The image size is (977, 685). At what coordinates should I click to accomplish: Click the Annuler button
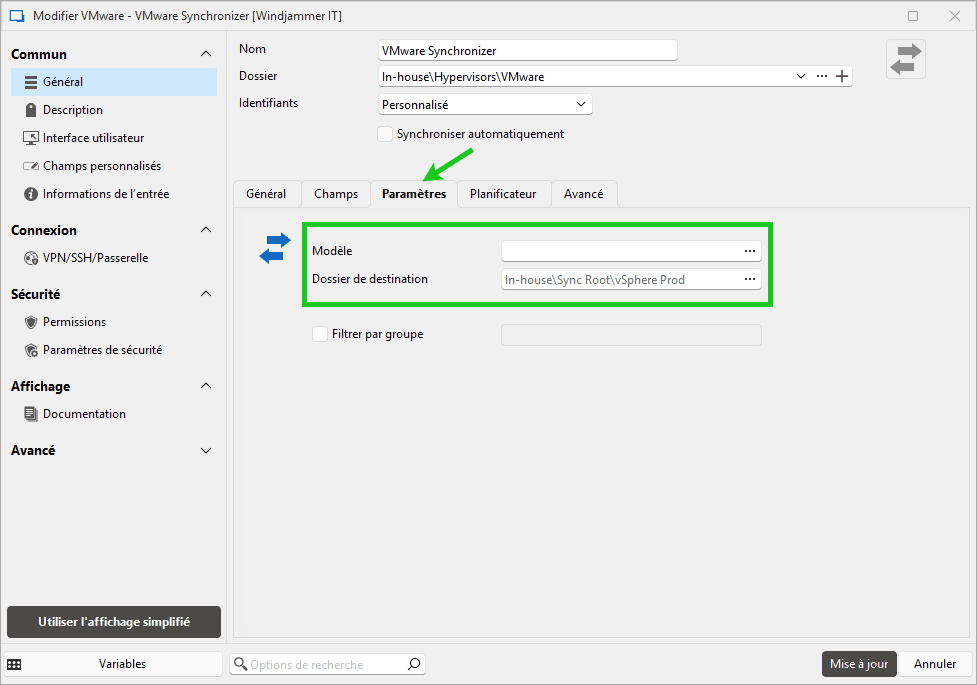click(935, 664)
